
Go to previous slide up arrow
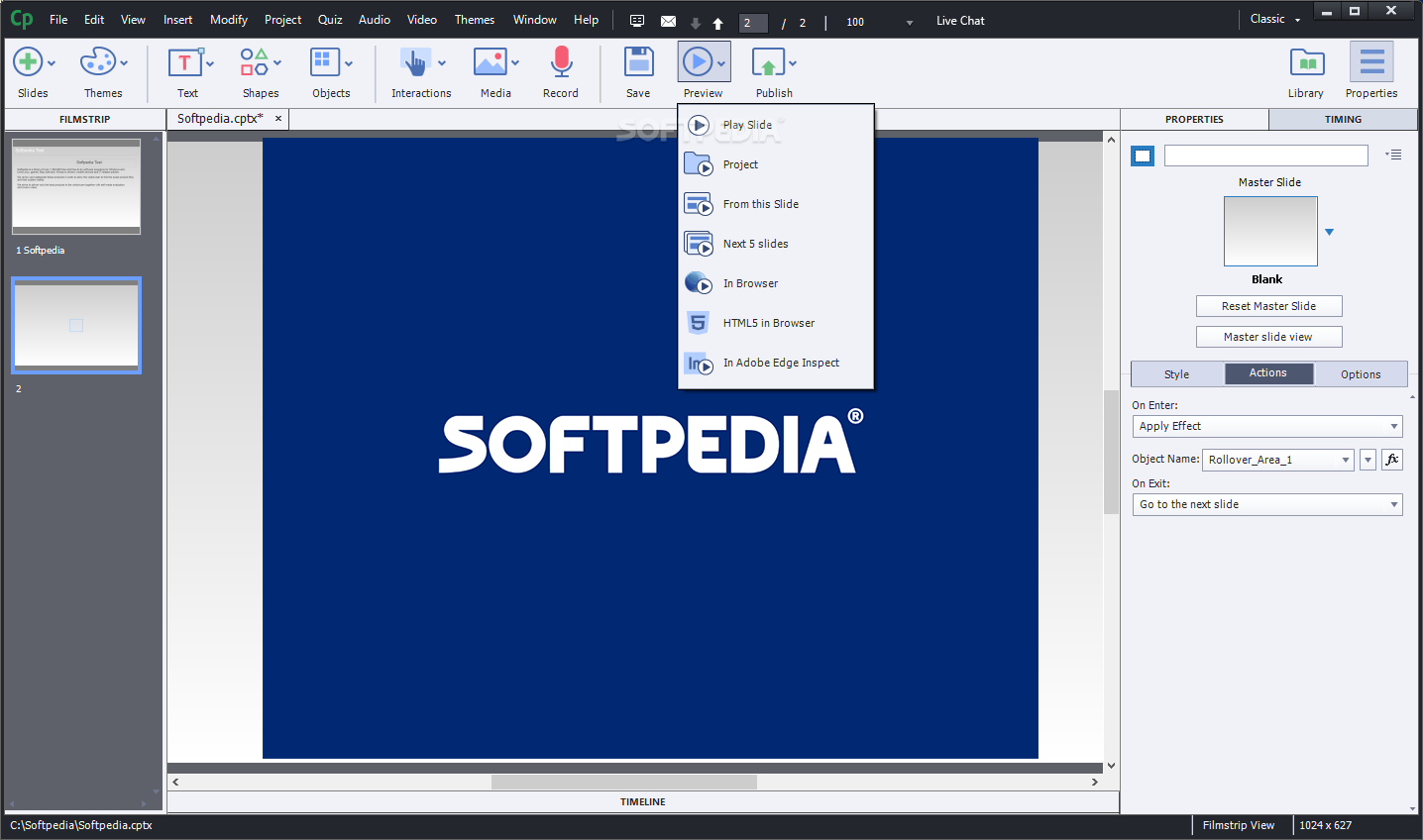coord(717,23)
